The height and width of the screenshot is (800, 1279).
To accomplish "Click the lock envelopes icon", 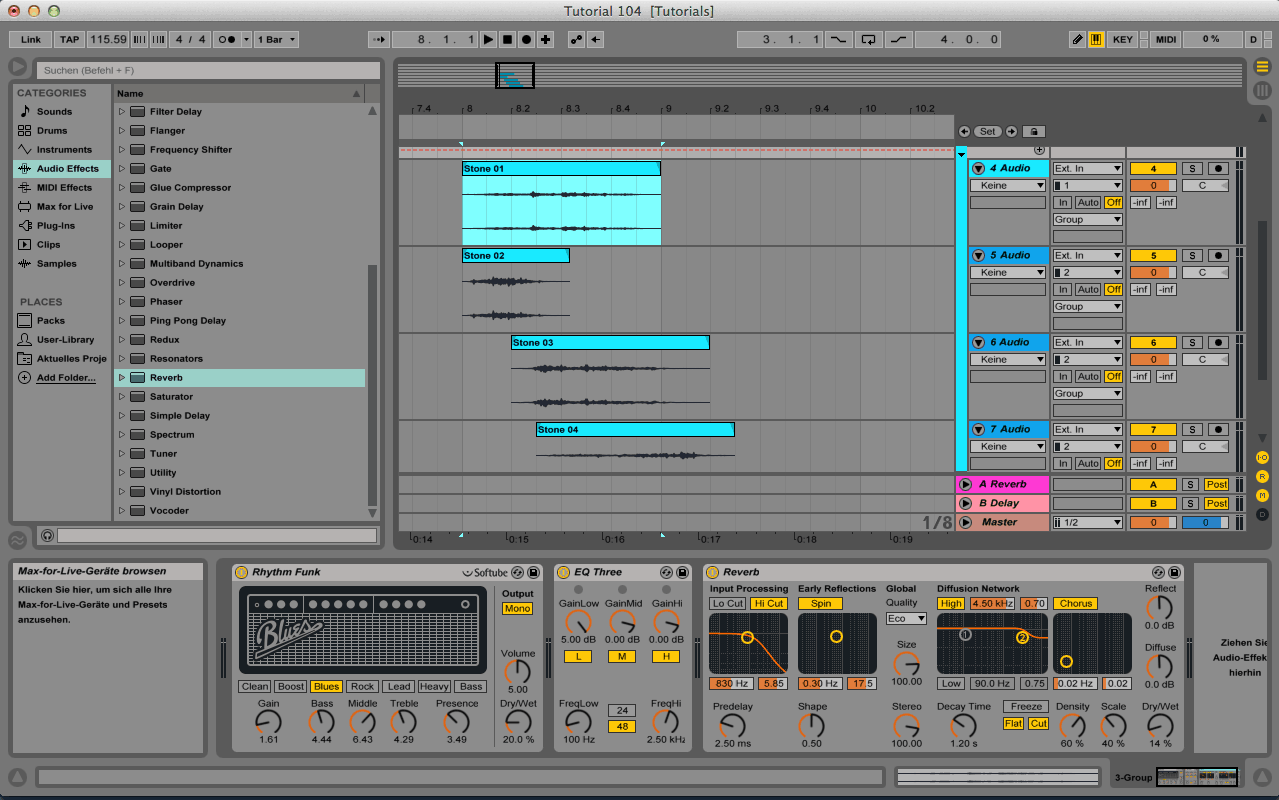I will coord(1034,131).
